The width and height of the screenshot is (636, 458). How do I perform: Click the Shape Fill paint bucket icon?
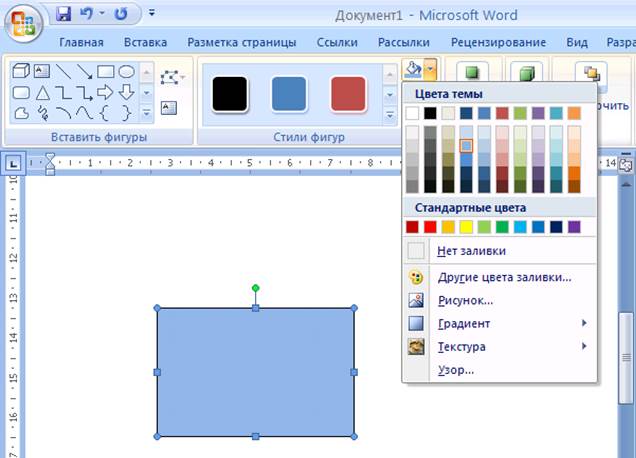pyautogui.click(x=412, y=70)
